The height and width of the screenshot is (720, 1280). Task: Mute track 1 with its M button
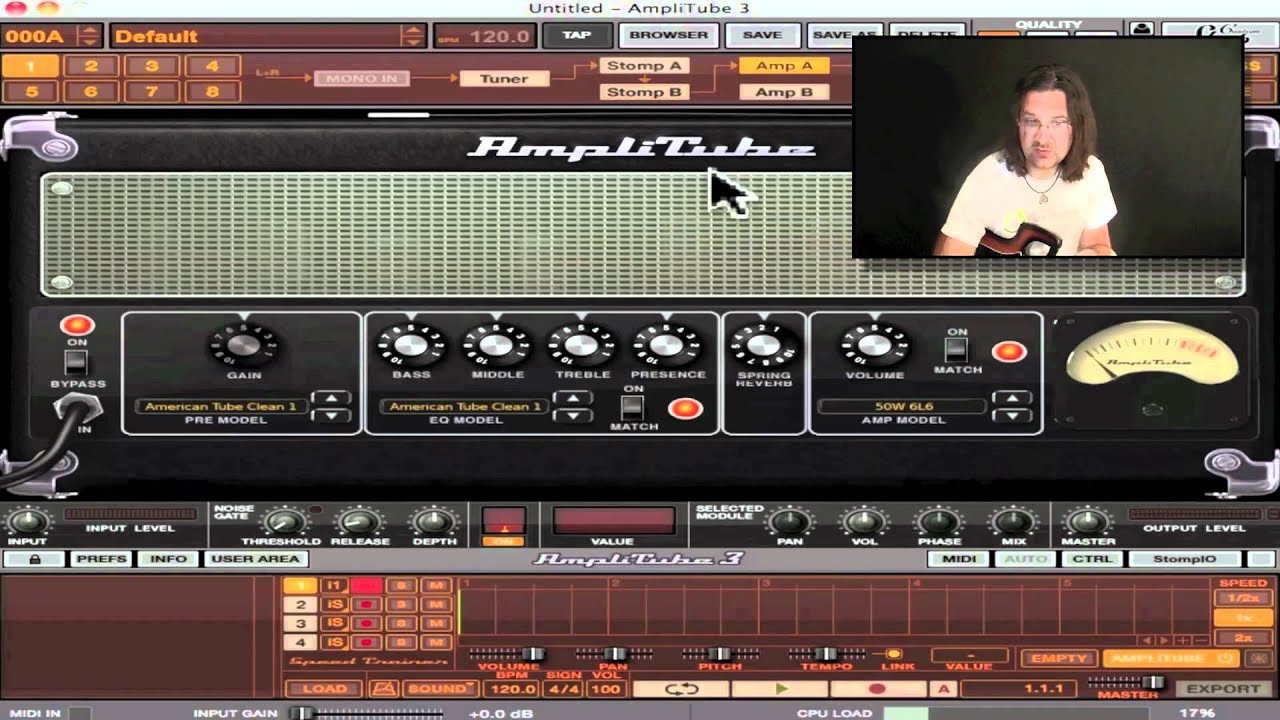tap(436, 586)
